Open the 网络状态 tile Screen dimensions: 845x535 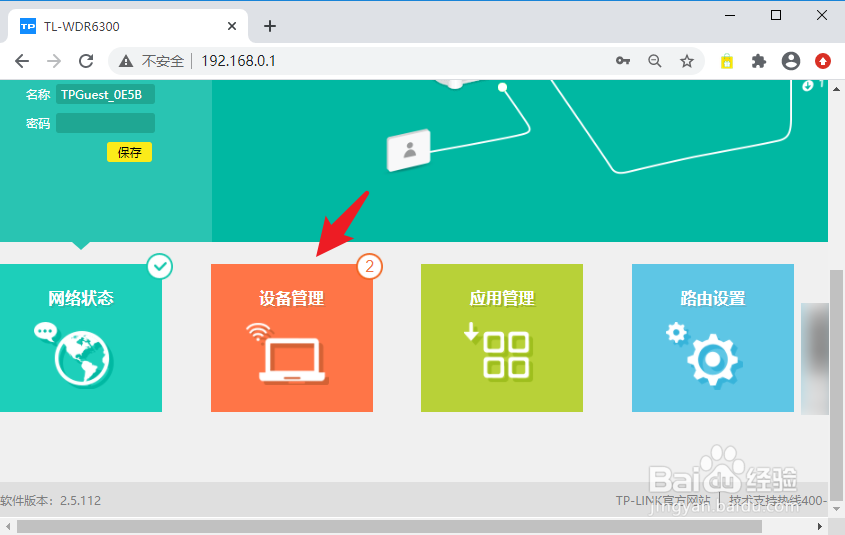pos(81,338)
